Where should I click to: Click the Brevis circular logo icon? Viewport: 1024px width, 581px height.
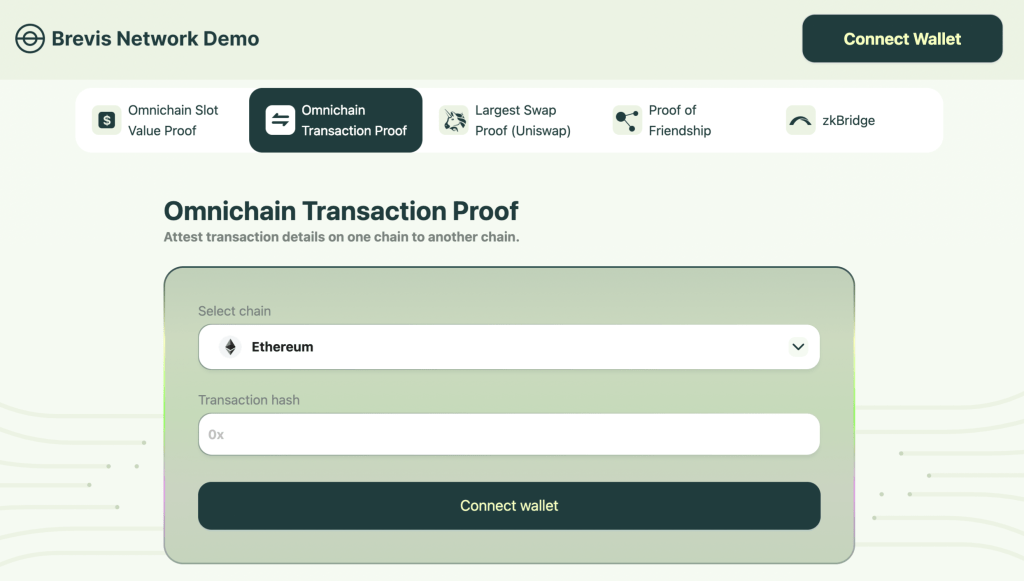tap(30, 39)
